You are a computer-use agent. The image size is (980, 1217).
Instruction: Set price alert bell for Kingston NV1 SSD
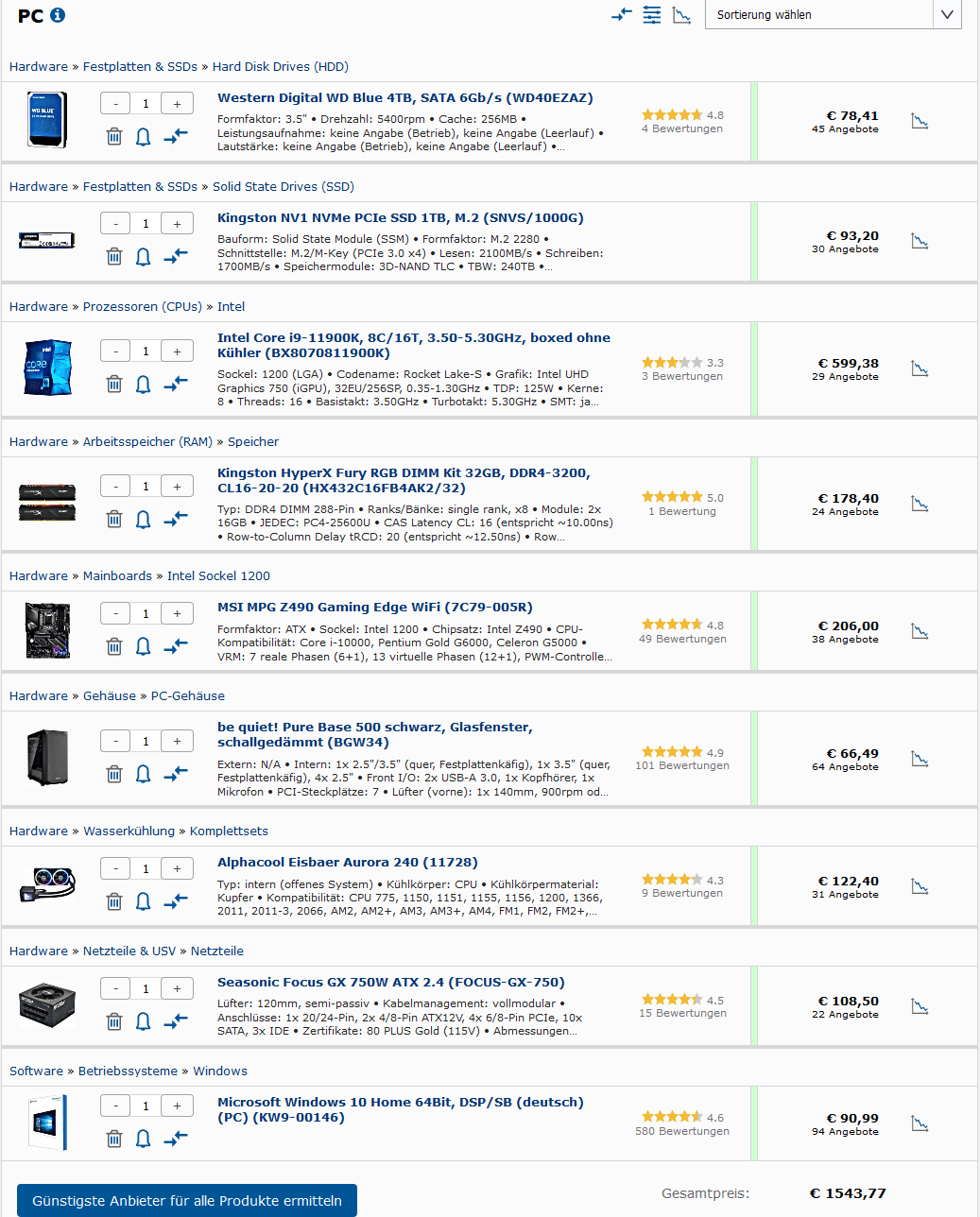pos(144,256)
